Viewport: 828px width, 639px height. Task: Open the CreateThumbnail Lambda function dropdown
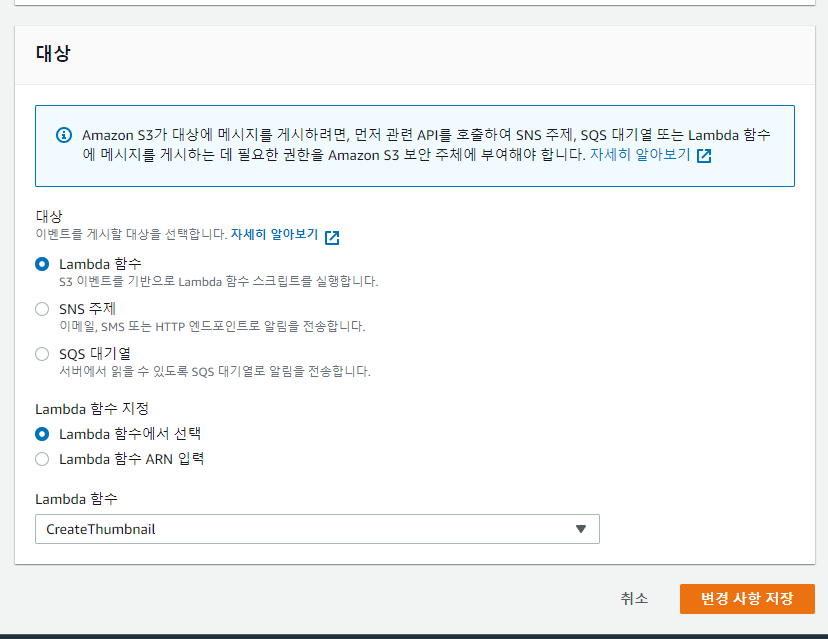point(317,529)
